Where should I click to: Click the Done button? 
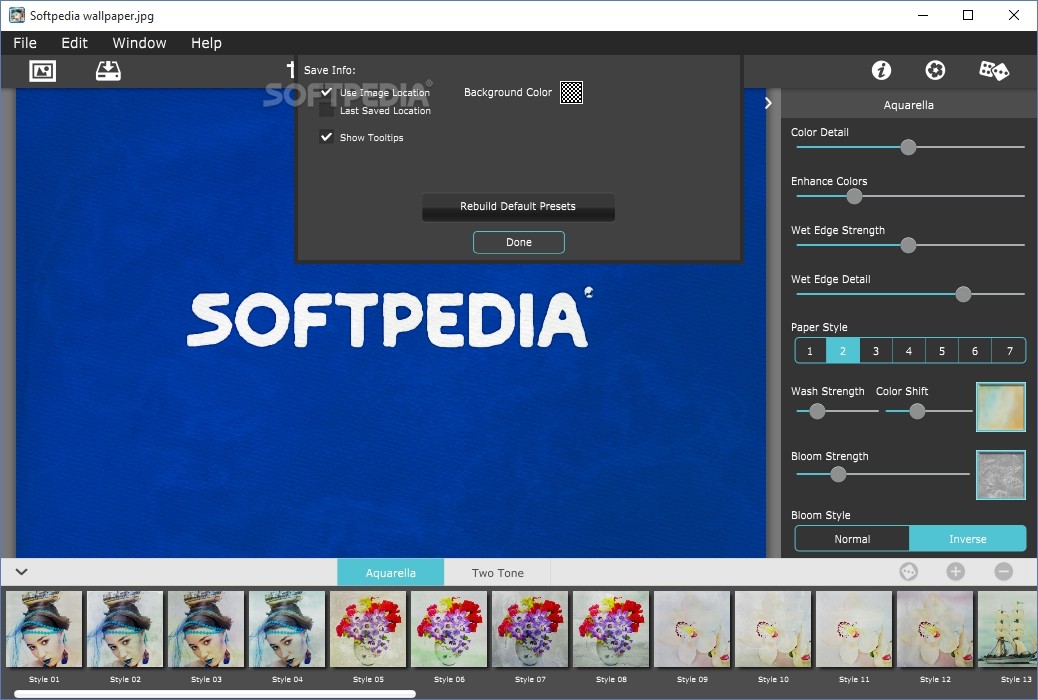tap(519, 242)
